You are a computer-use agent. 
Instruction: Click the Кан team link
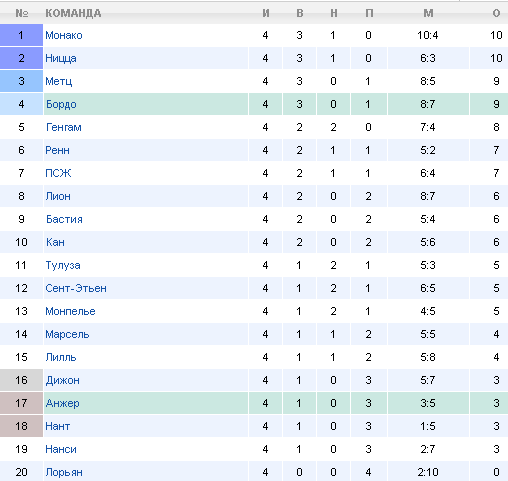[x=55, y=242]
